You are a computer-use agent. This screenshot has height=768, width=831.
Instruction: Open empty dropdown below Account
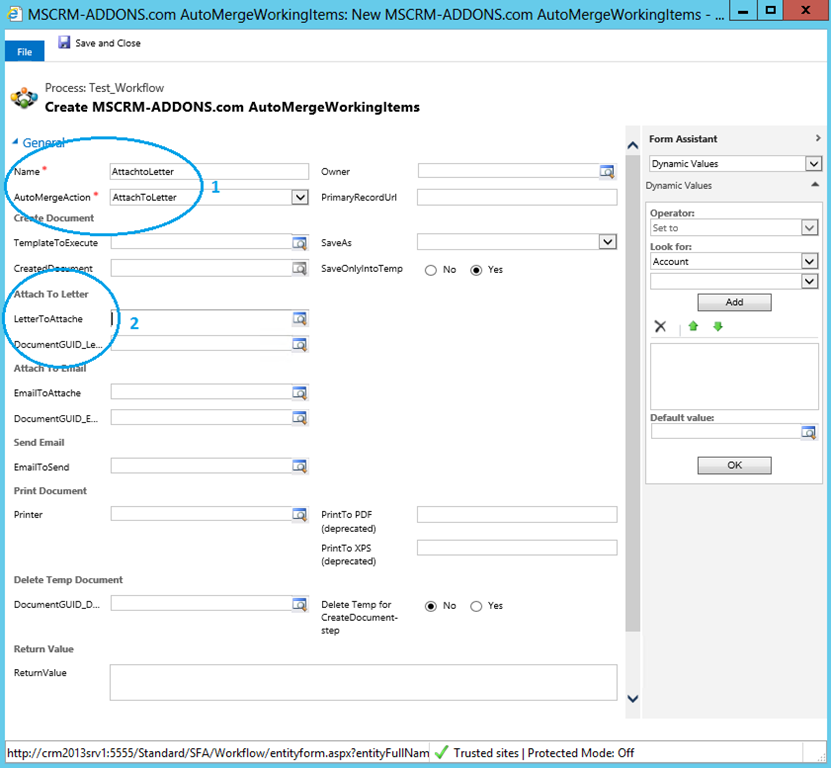point(809,281)
